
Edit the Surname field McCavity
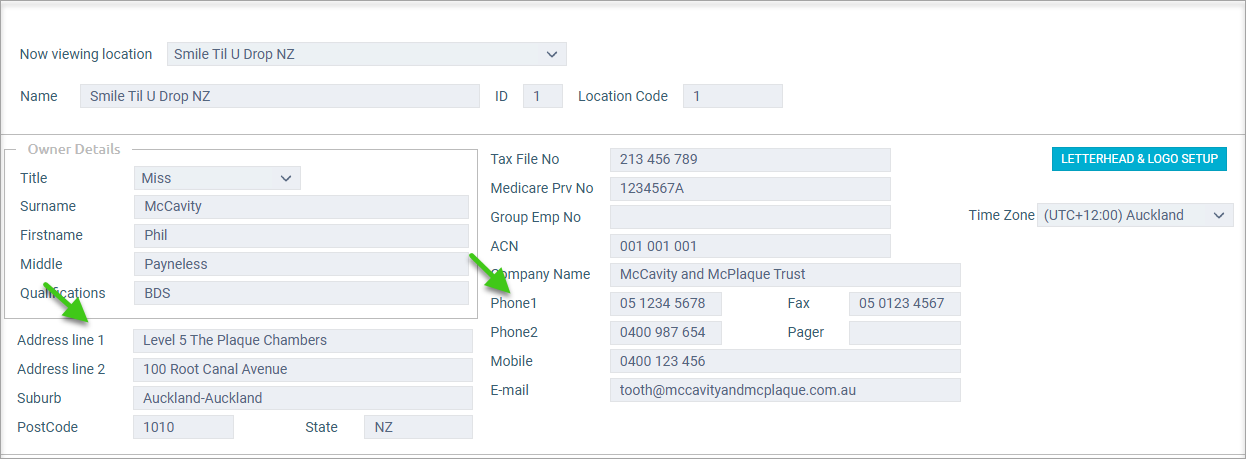pos(301,207)
